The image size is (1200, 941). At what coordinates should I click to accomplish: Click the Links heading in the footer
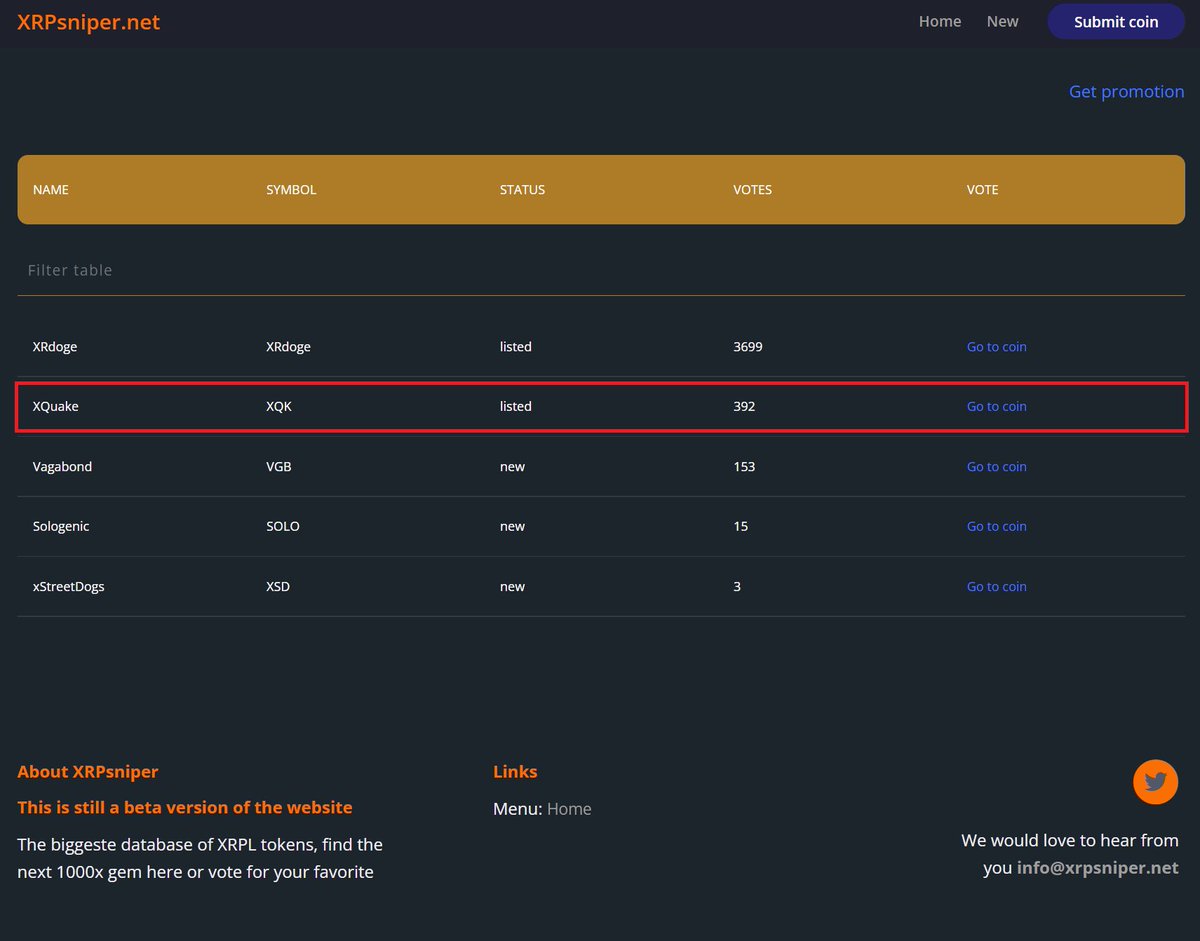(x=515, y=772)
